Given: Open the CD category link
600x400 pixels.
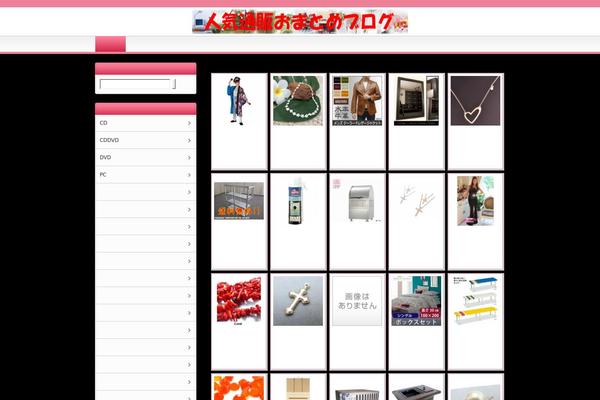Looking at the screenshot, I should 145,123.
